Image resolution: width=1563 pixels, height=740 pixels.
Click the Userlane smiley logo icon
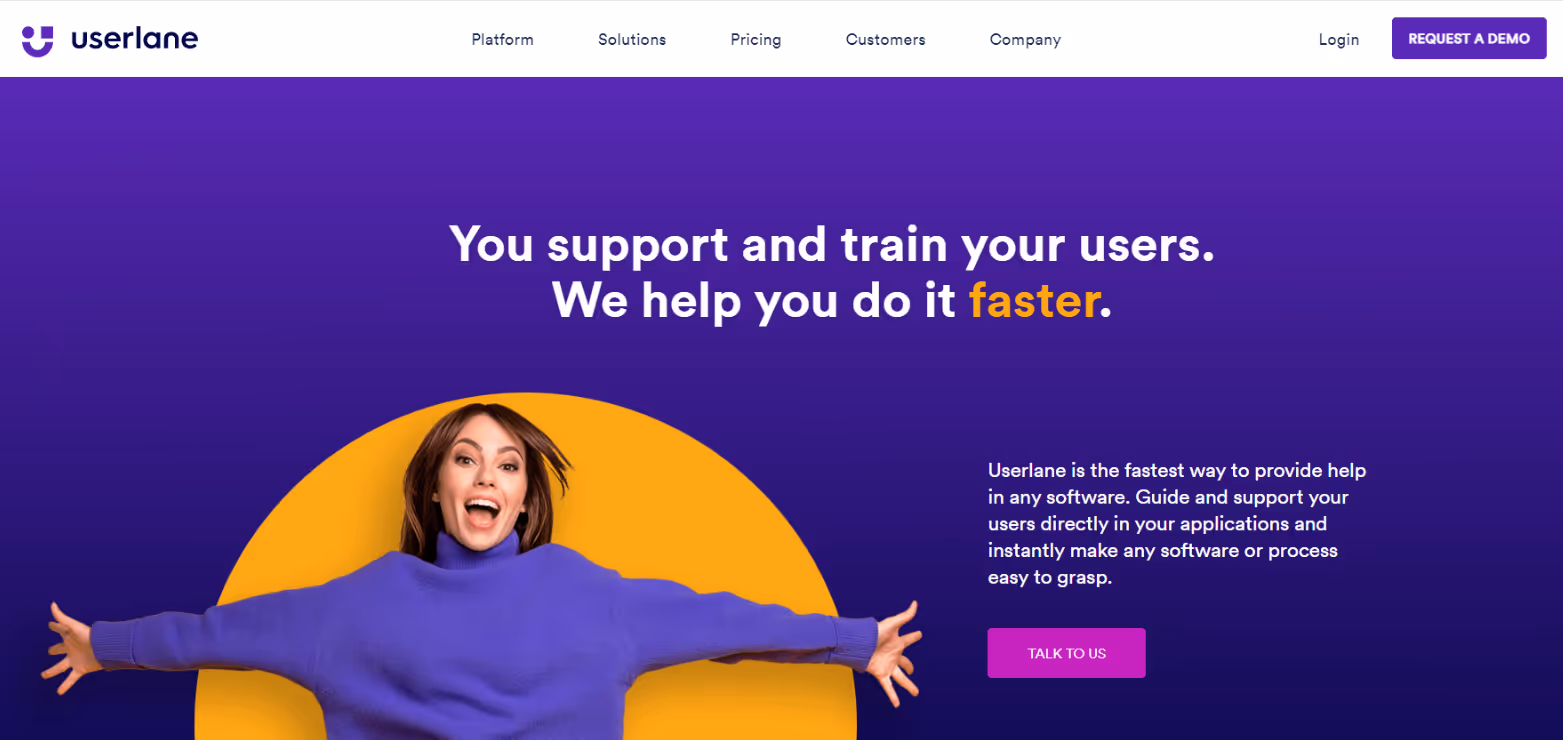(x=37, y=40)
